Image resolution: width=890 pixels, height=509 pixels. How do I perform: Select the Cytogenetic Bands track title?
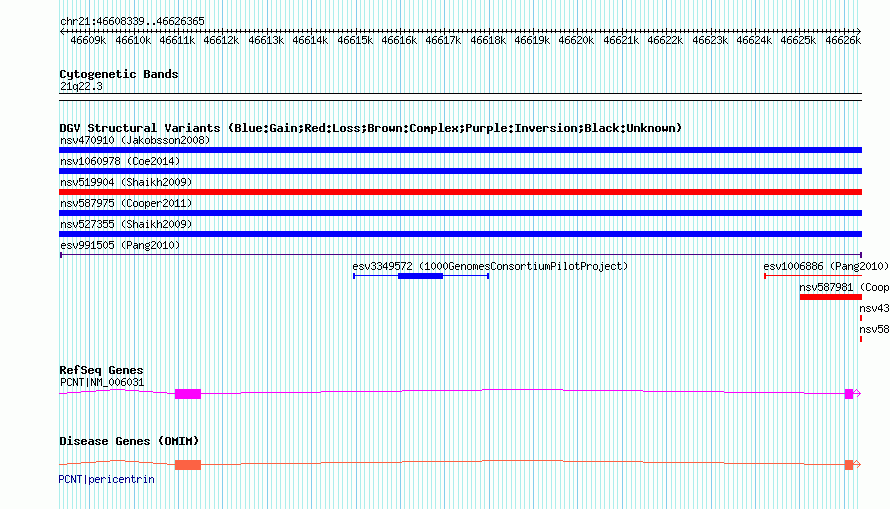[119, 74]
